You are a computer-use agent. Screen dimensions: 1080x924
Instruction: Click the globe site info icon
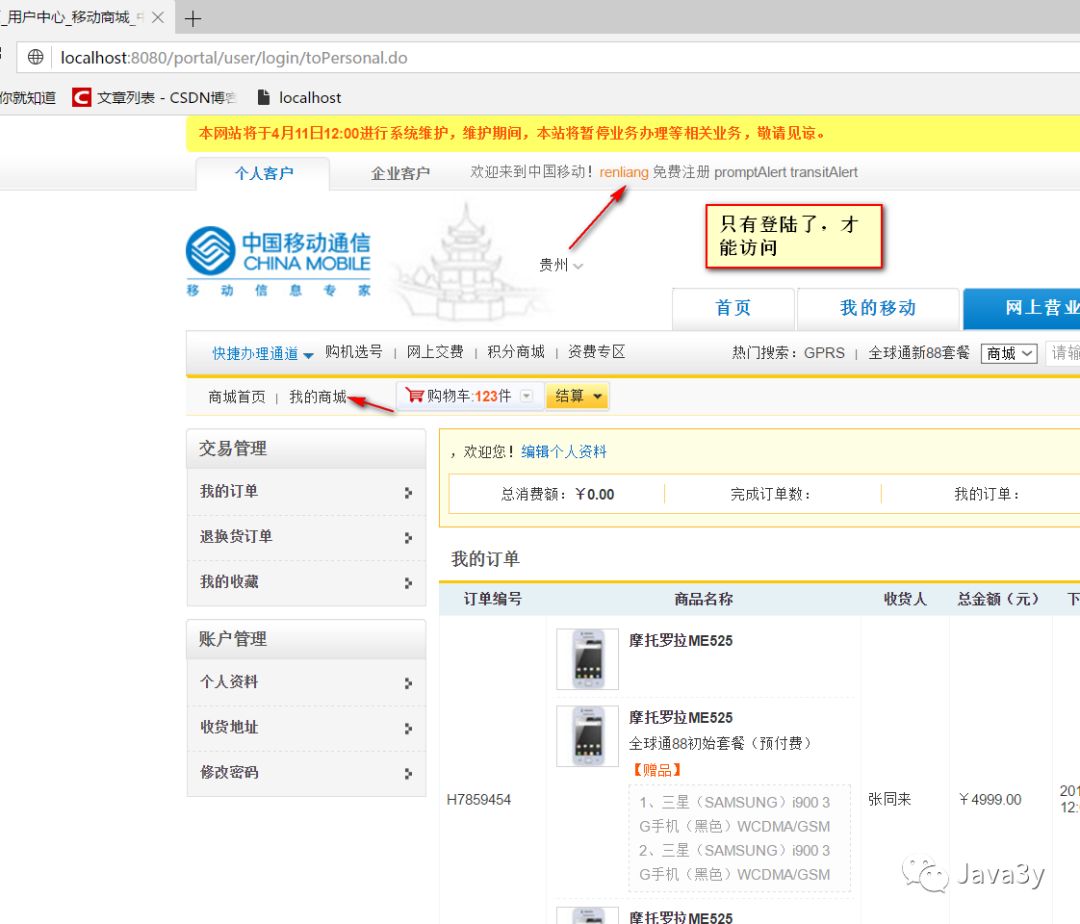click(35, 57)
